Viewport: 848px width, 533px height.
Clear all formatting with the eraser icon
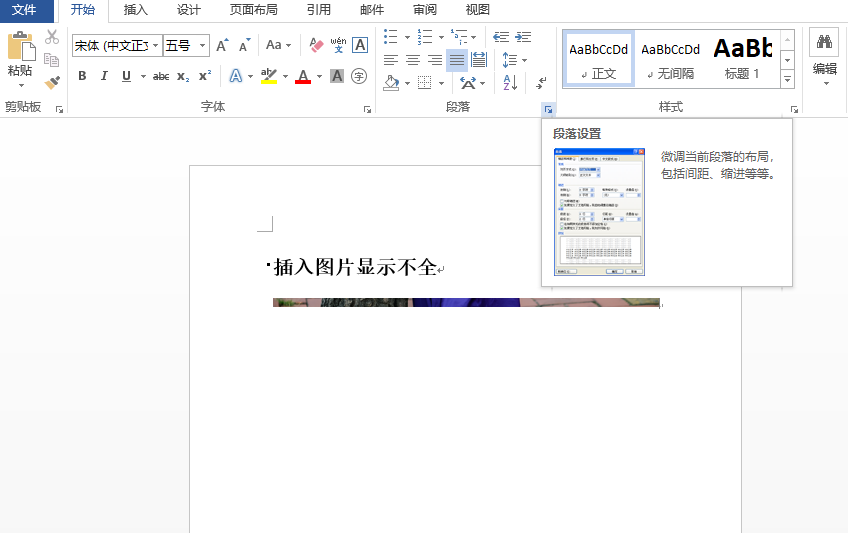tap(316, 45)
